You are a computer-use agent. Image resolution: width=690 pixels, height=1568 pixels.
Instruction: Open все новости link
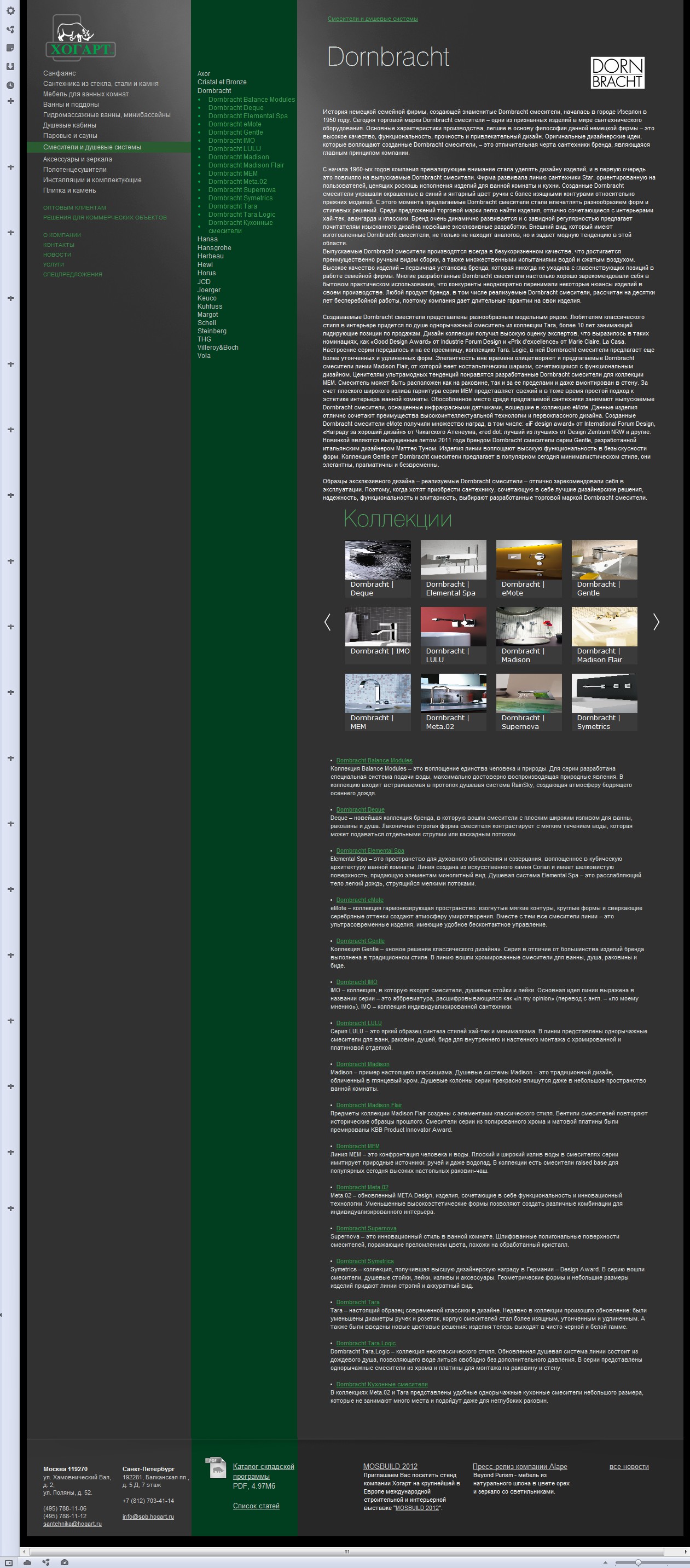pos(629,1466)
